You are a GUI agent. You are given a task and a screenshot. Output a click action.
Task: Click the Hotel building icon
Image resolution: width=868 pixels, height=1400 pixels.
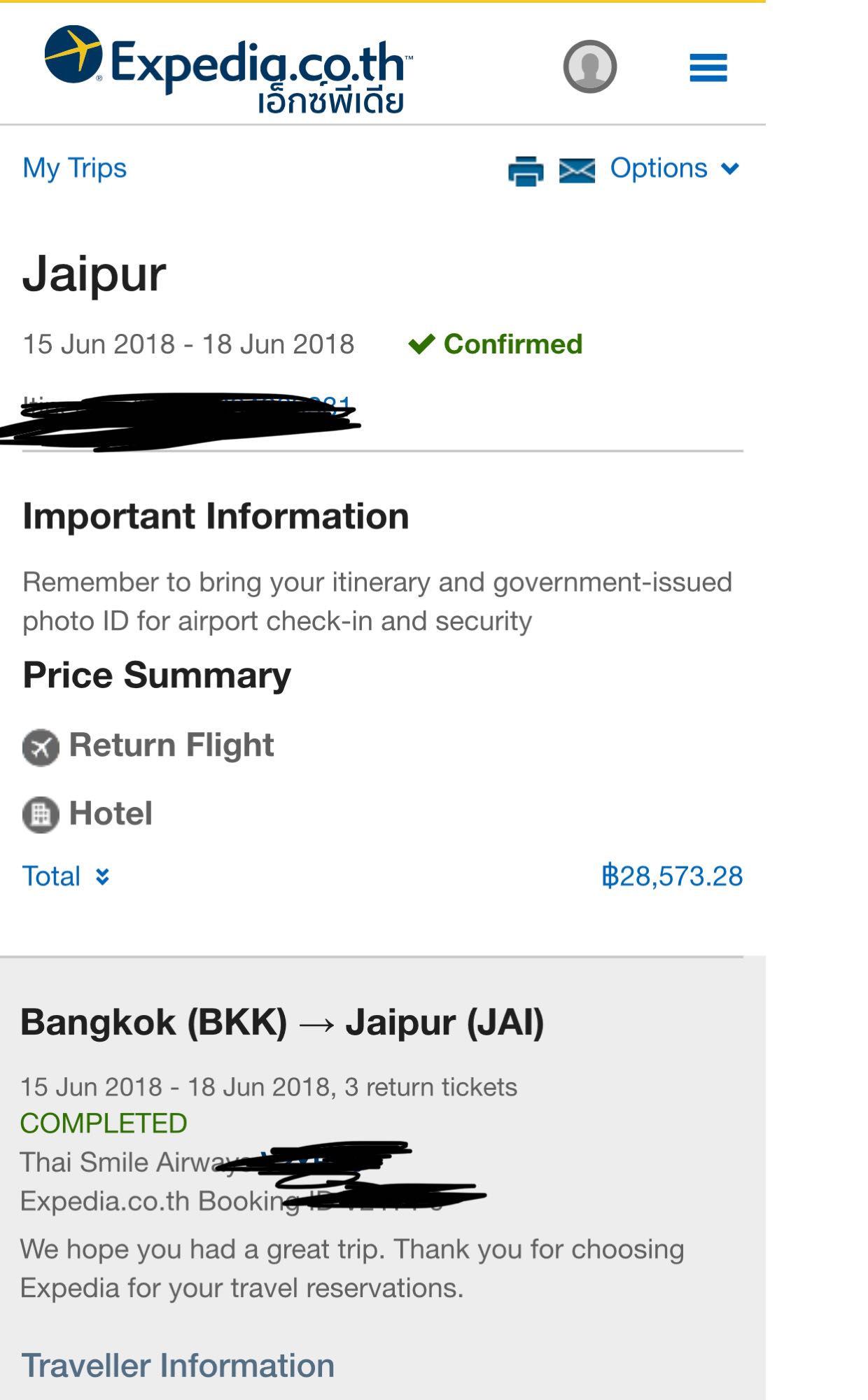[x=41, y=815]
